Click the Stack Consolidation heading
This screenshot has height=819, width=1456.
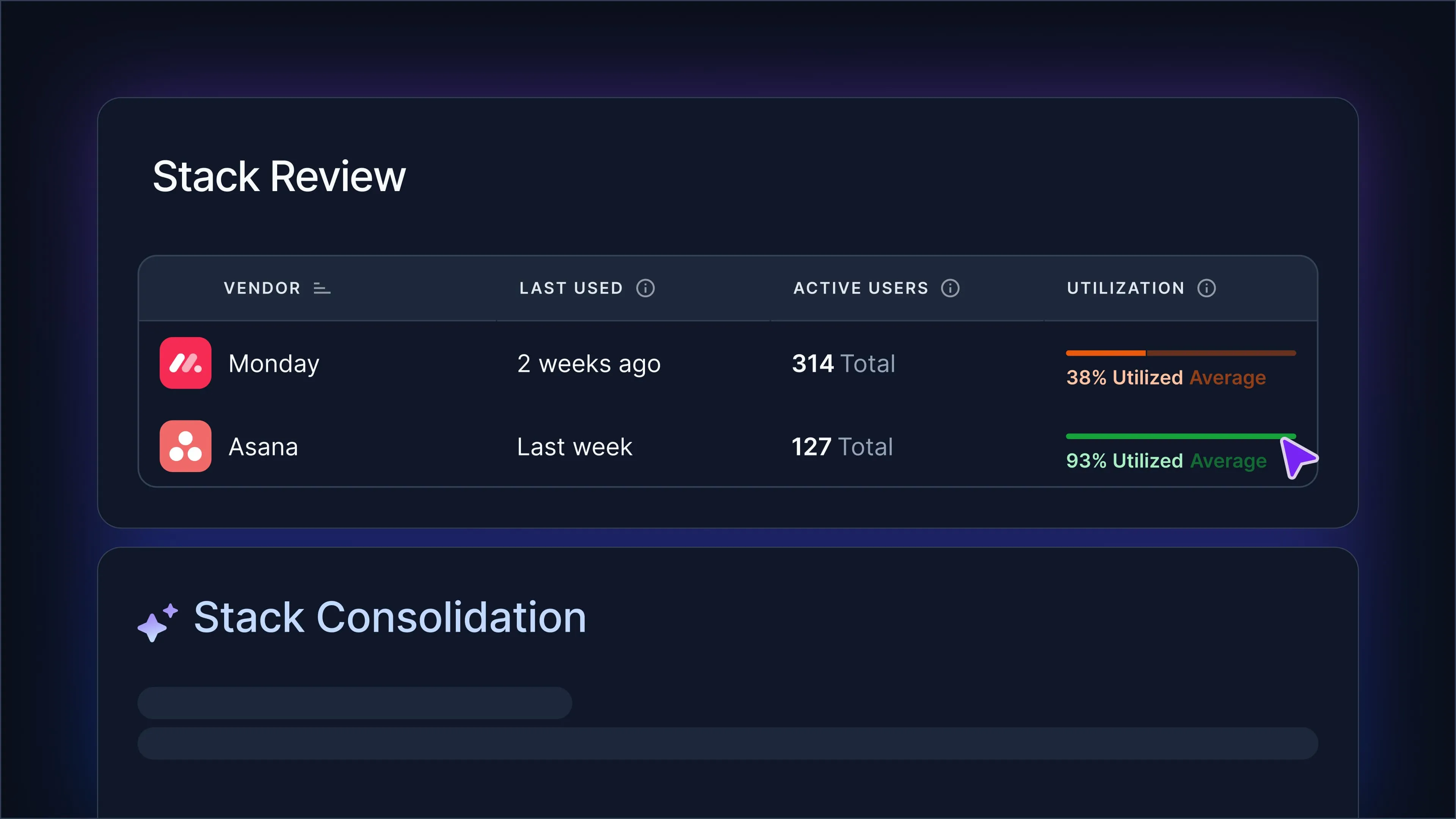[390, 617]
